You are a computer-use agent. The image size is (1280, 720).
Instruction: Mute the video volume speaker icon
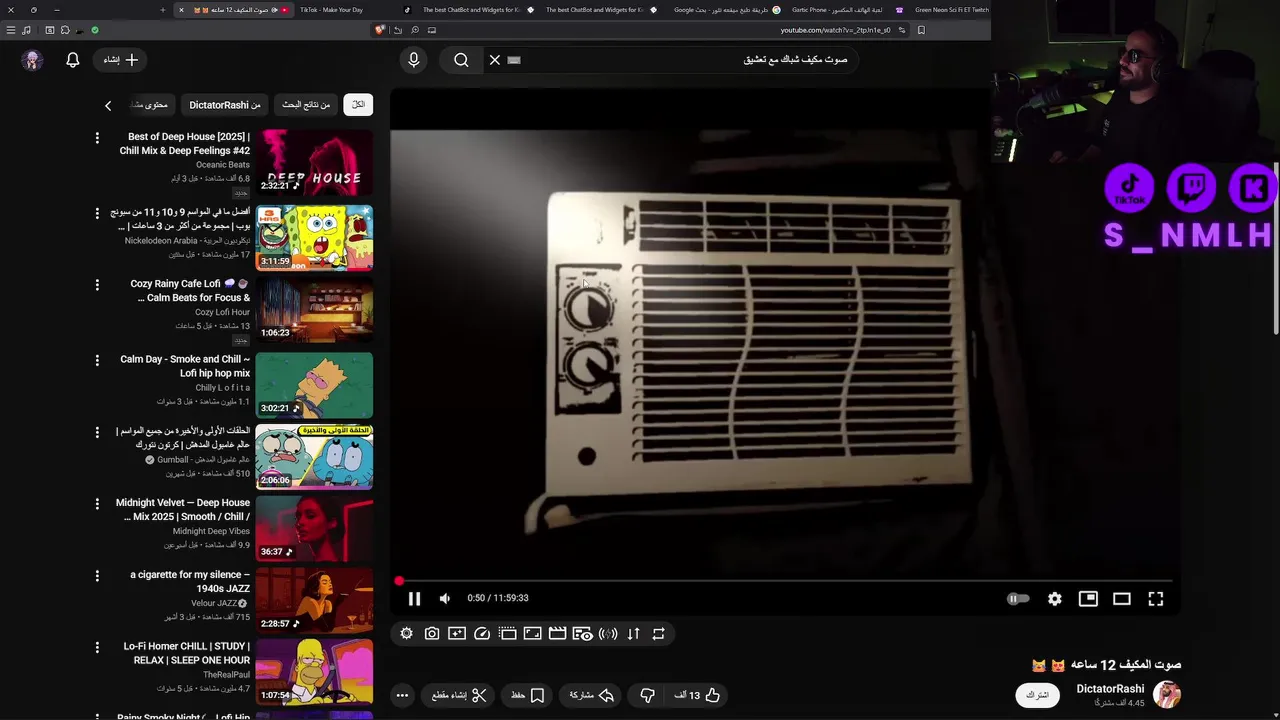pos(445,598)
